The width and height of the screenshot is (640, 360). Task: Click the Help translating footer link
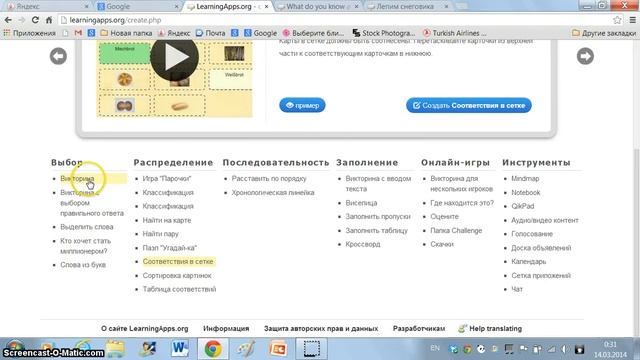[490, 329]
